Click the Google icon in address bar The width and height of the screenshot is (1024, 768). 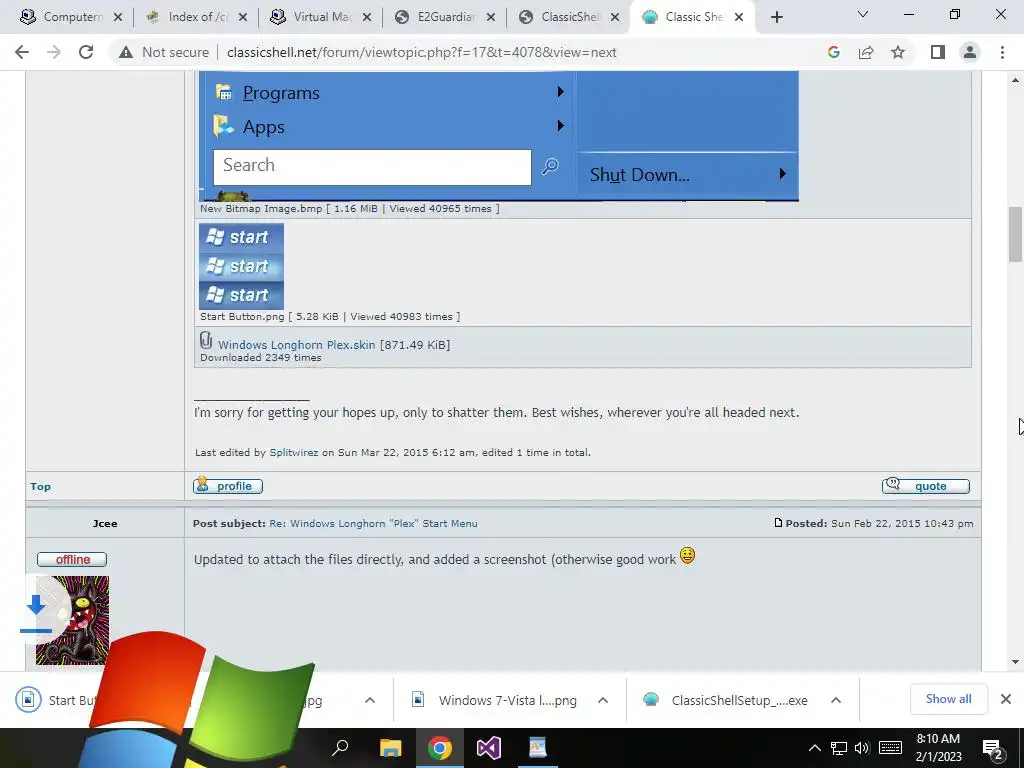click(x=833, y=52)
